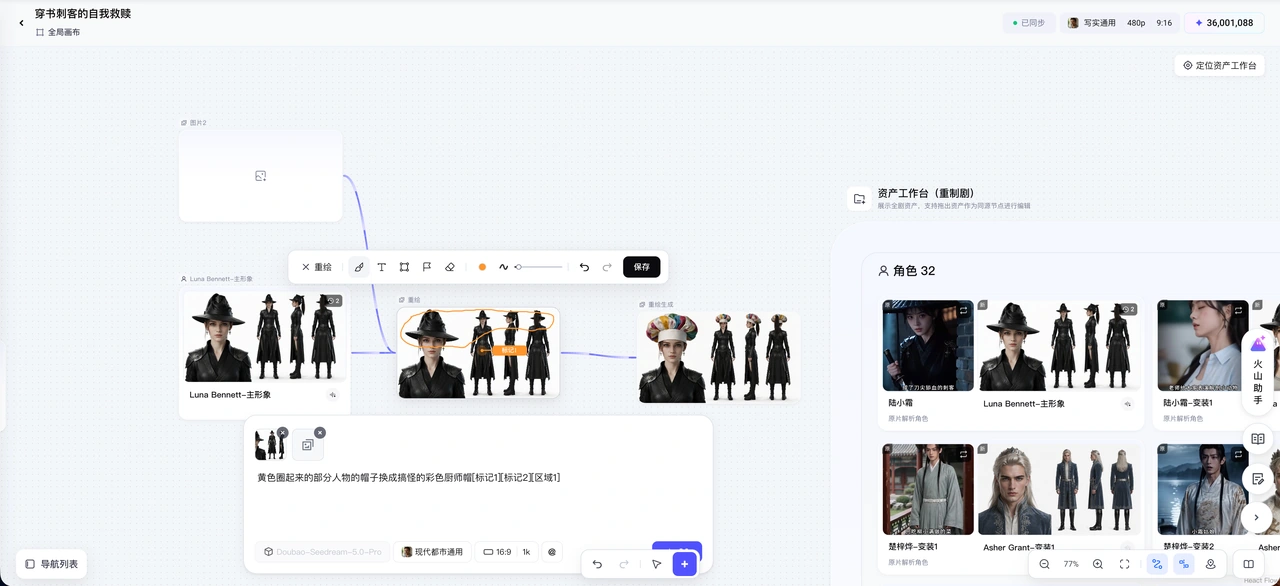Viewport: 1280px width, 586px height.
Task: Open Luna Bennett-主形象 card in asset workbench
Action: pyautogui.click(x=1062, y=345)
